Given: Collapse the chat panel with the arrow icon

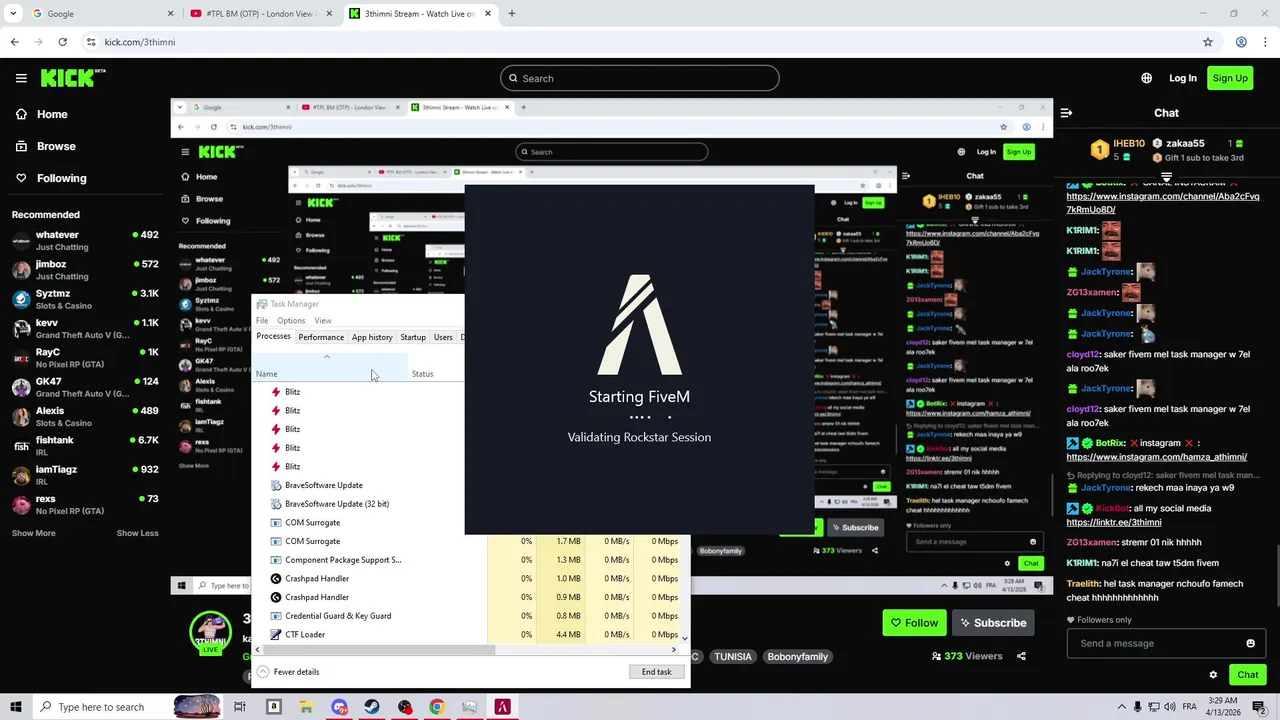Looking at the screenshot, I should (1066, 113).
